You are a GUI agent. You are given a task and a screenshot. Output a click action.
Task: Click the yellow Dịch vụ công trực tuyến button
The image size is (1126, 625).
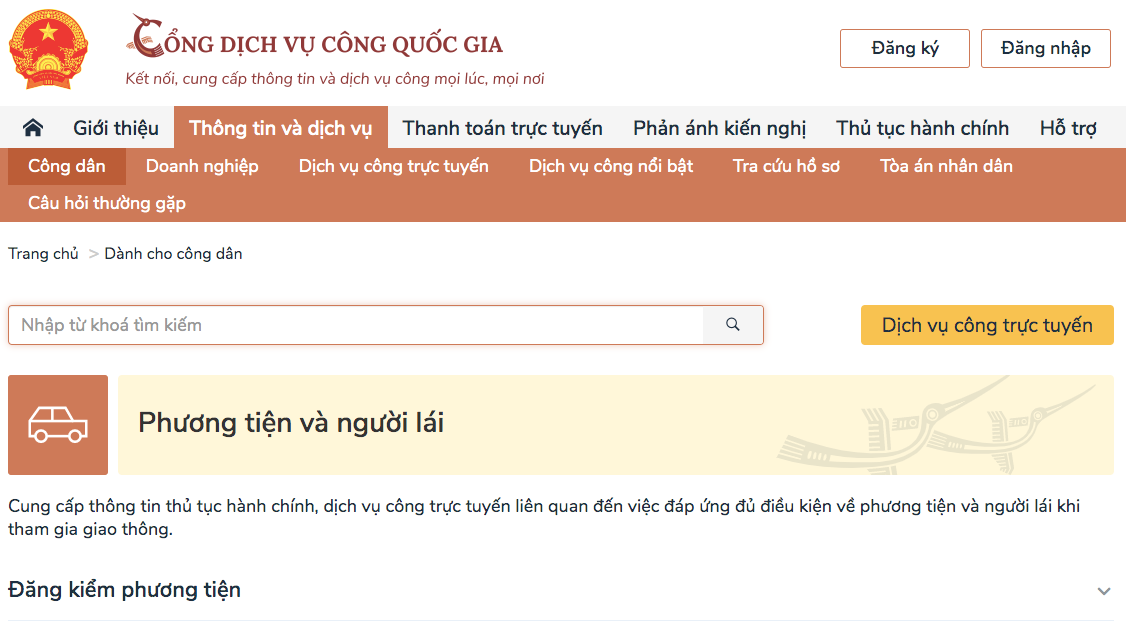(x=986, y=324)
